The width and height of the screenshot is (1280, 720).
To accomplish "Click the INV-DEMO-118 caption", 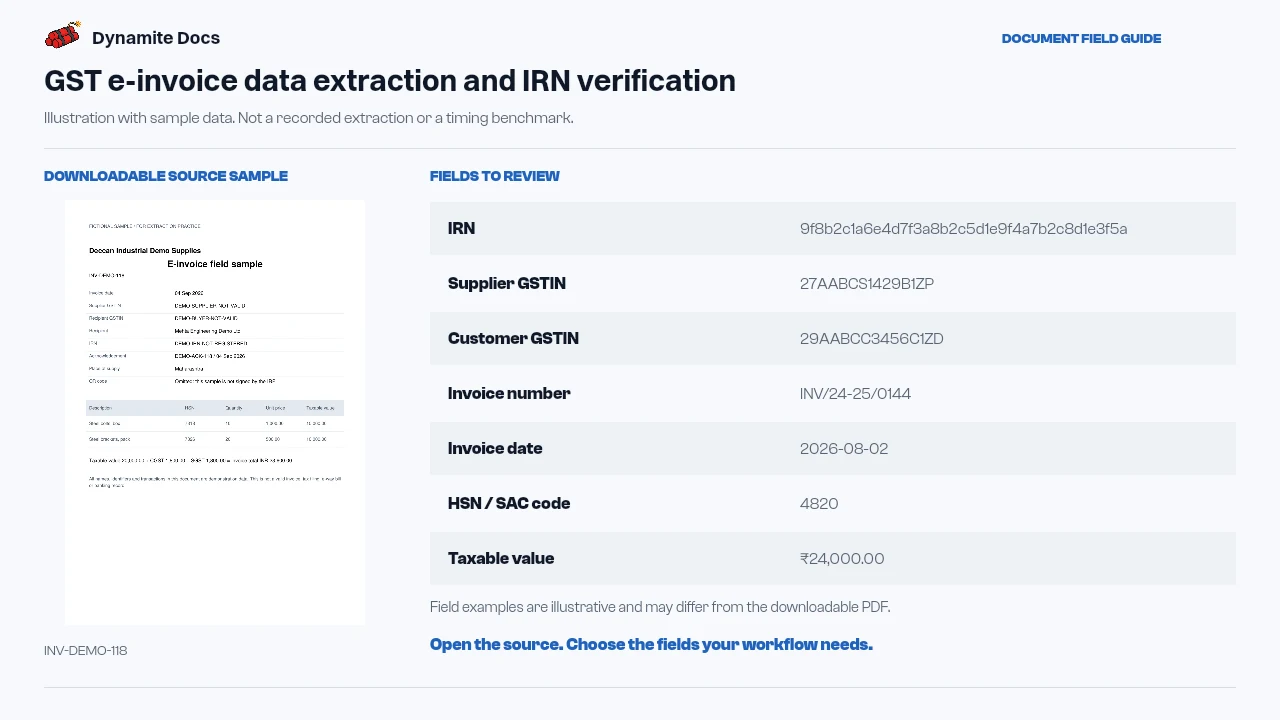I will pos(86,651).
